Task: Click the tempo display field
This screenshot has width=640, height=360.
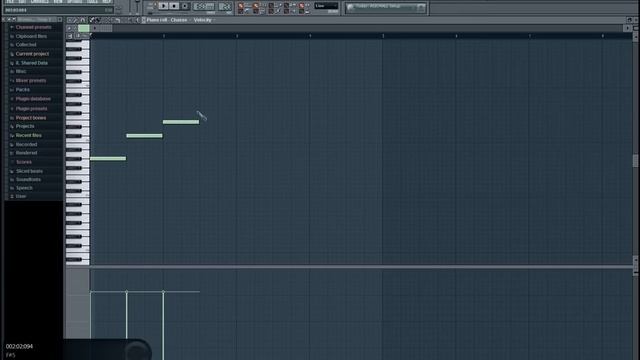Action: tap(204, 7)
